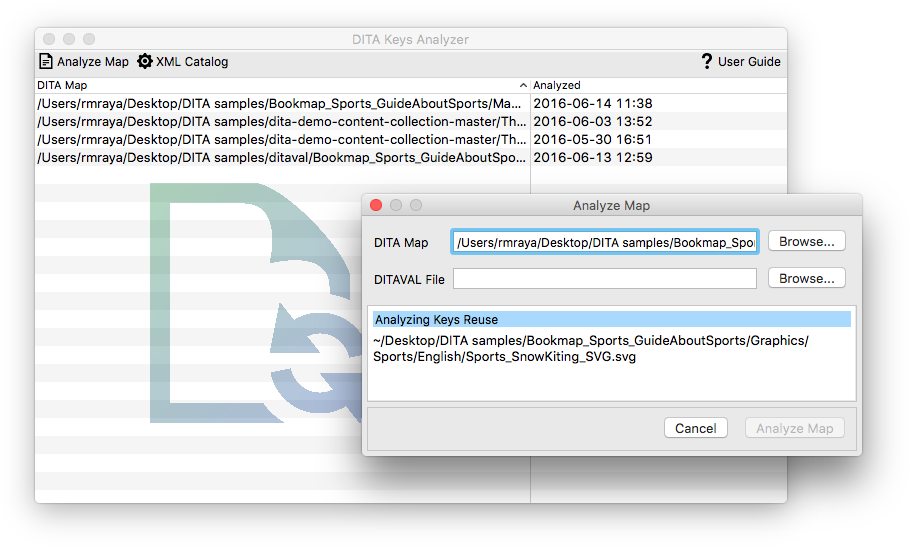
Task: Select the map row analyzed 2016-06-03 13:52
Action: pyautogui.click(x=411, y=121)
